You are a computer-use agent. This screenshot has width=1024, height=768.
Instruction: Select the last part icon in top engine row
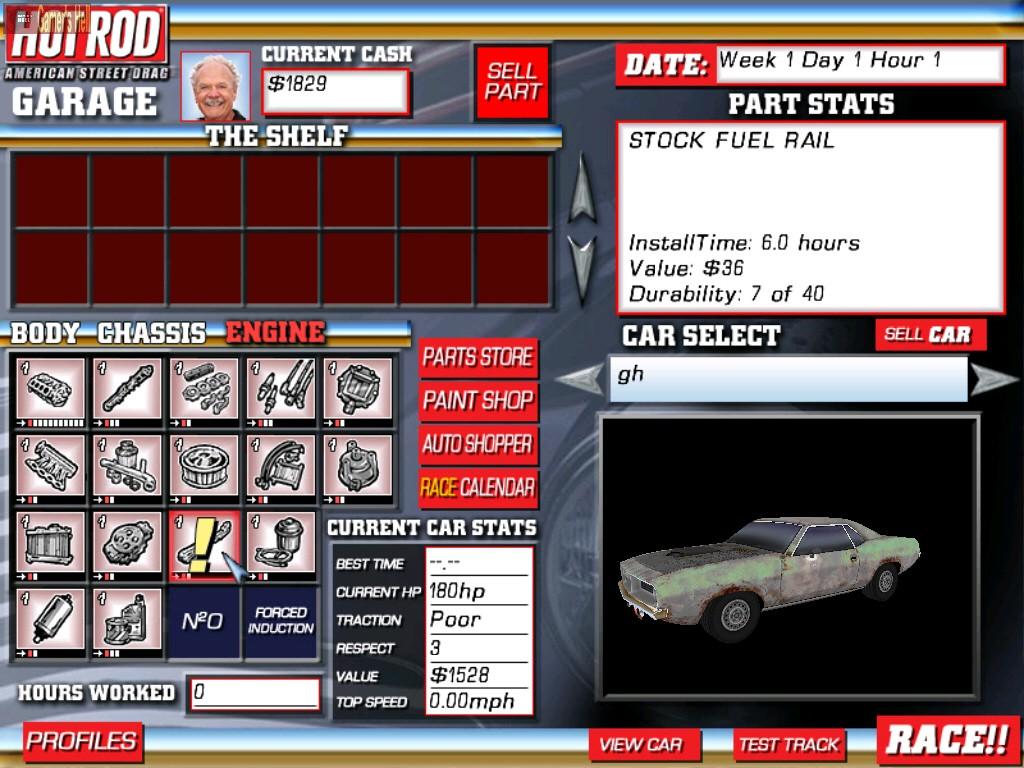[x=358, y=389]
